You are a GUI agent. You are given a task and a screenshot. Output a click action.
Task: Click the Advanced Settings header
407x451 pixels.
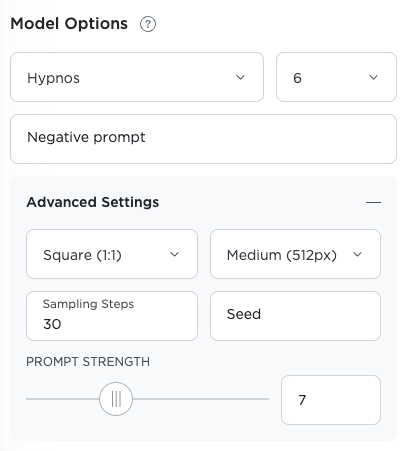coord(93,202)
